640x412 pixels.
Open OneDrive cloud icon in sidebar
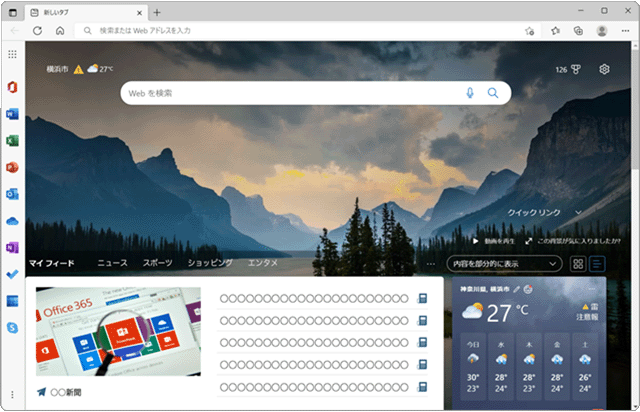pyautogui.click(x=12, y=221)
